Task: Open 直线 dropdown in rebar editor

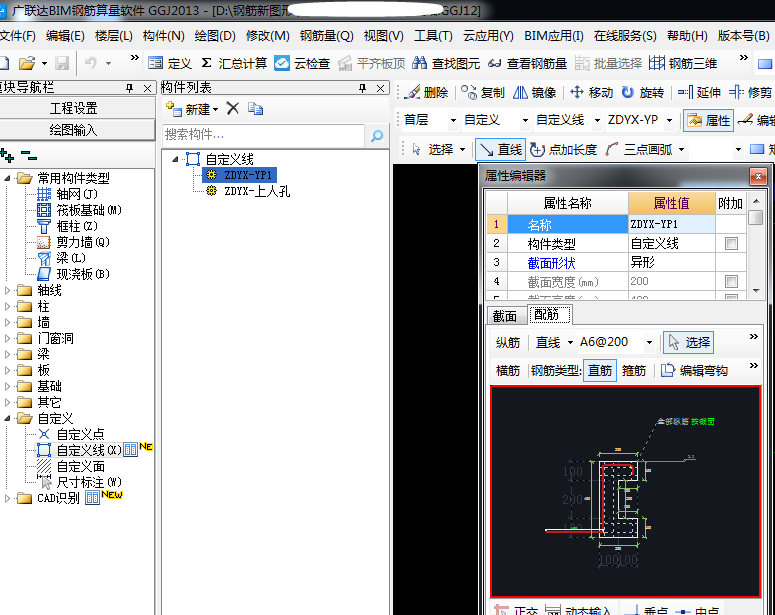Action: click(570, 342)
